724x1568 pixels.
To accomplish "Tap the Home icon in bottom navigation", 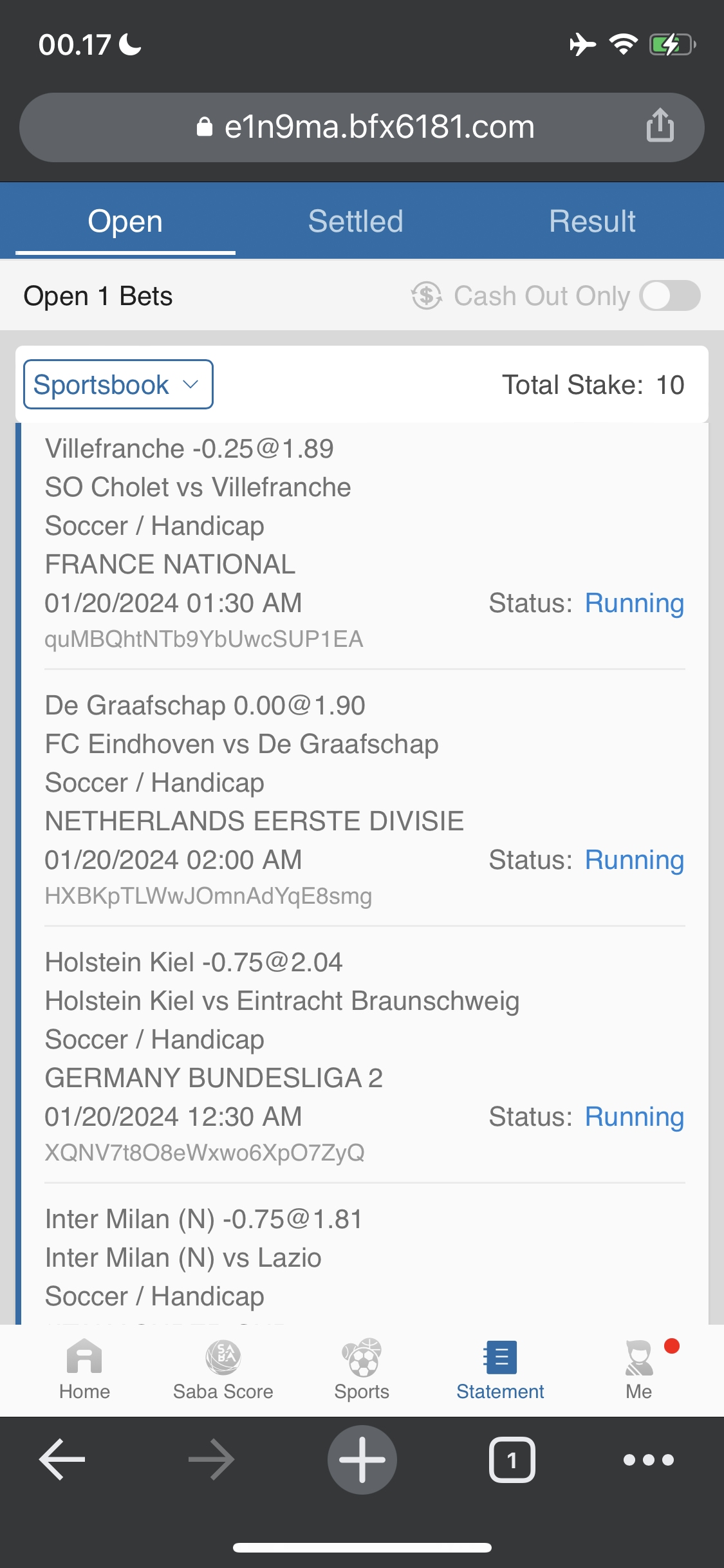I will (x=84, y=1357).
